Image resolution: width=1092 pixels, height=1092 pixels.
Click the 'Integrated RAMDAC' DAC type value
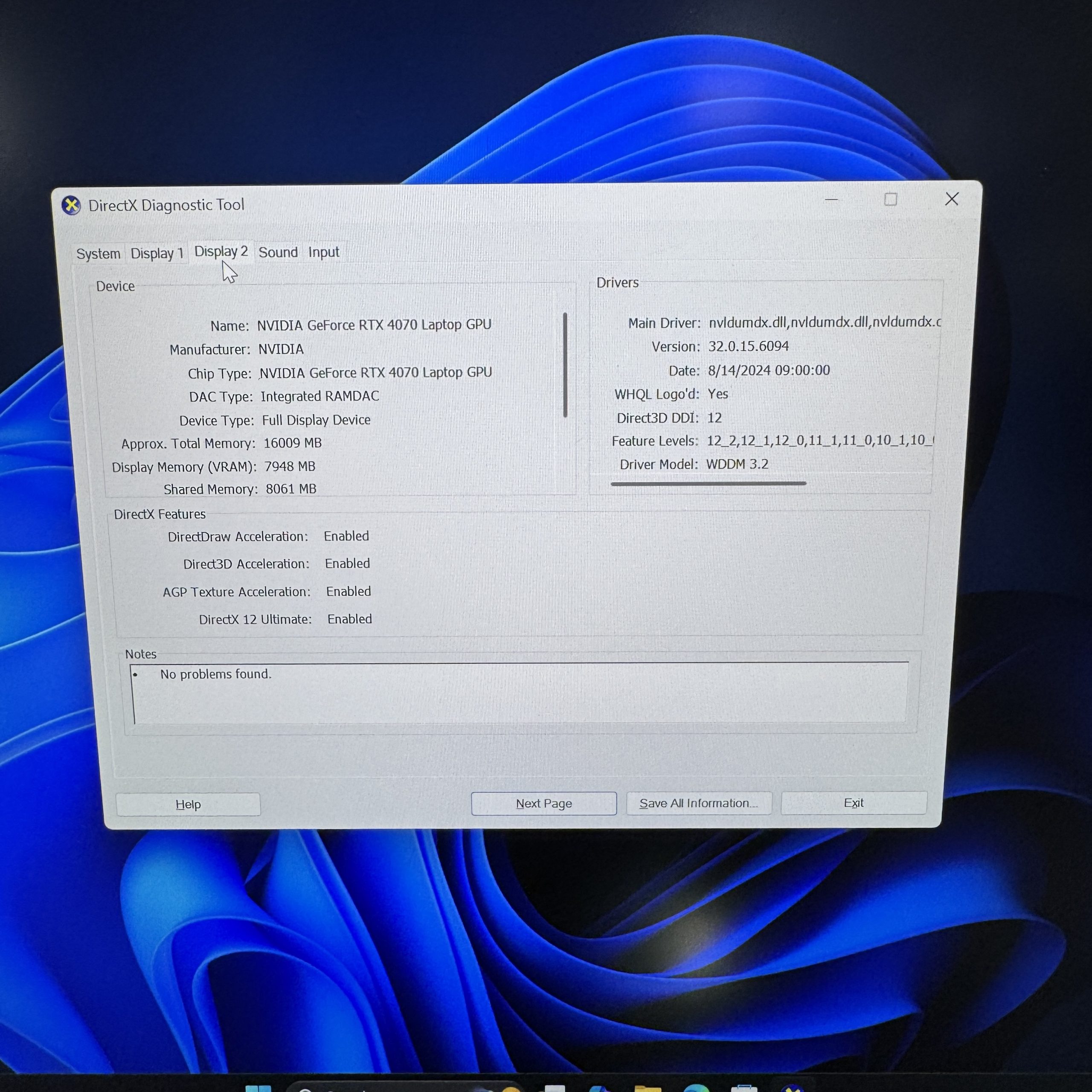tap(320, 396)
